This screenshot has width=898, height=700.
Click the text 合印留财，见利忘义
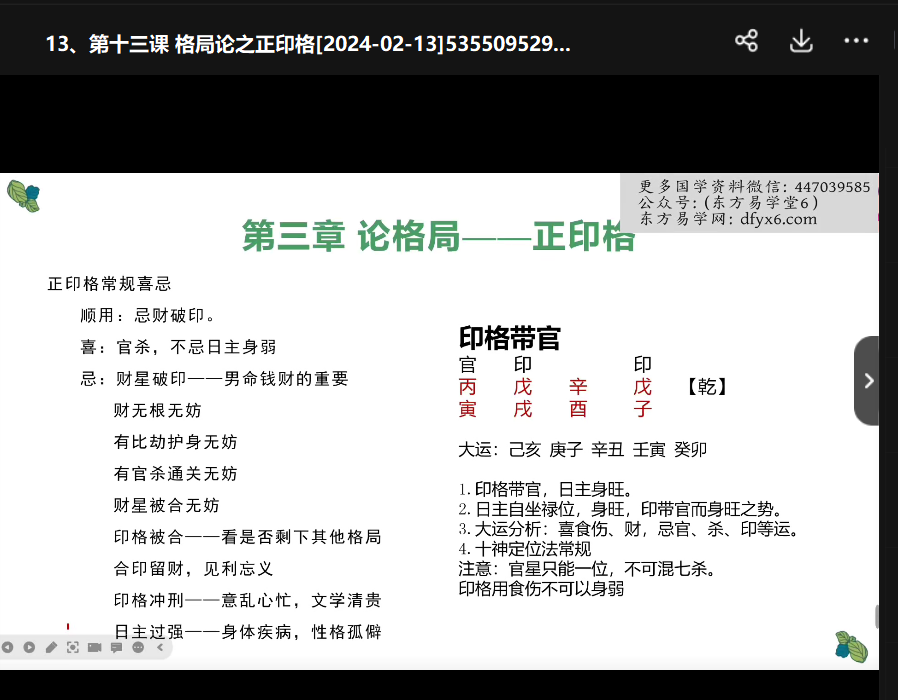(193, 569)
